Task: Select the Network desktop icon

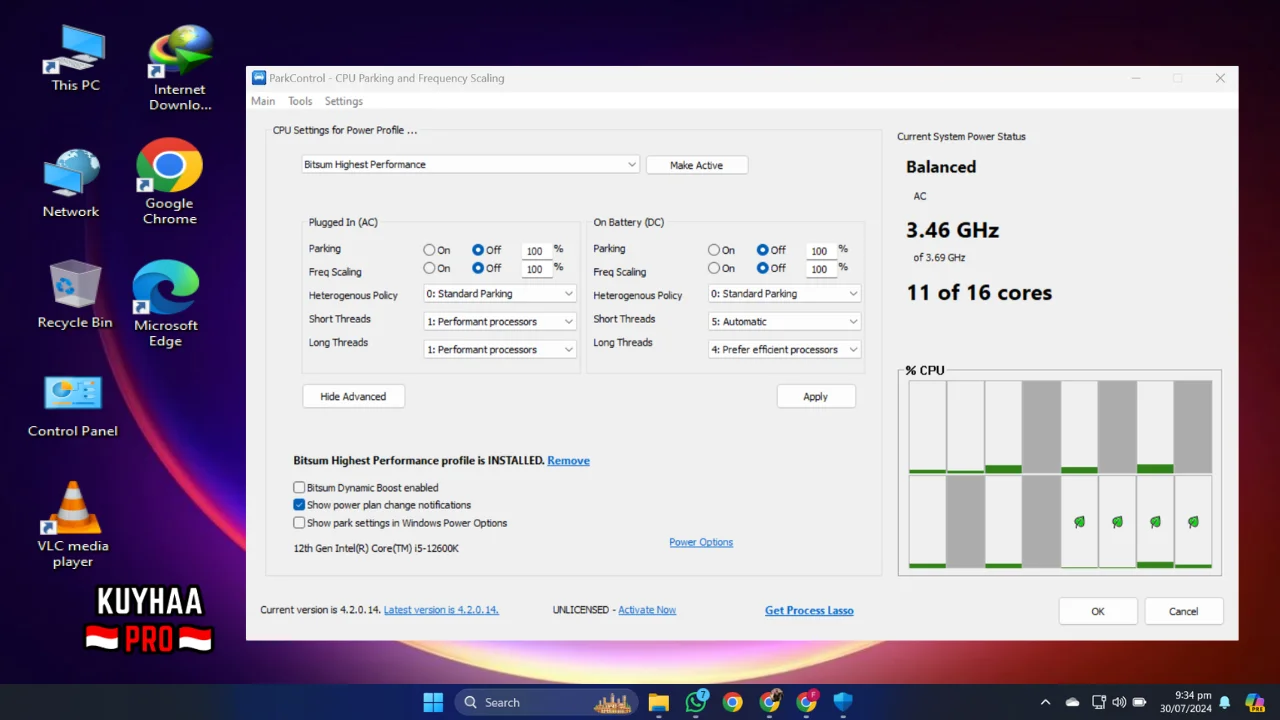Action: (71, 184)
